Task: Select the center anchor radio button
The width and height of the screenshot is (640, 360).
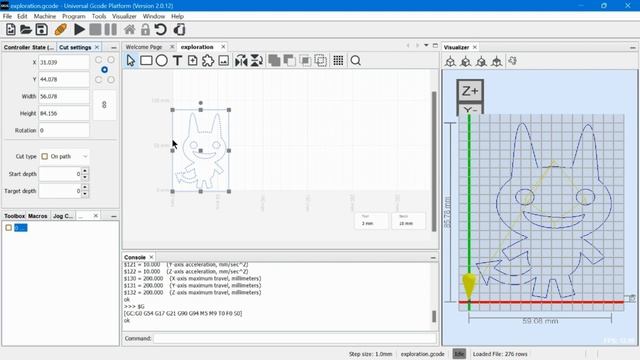Action: [x=104, y=70]
